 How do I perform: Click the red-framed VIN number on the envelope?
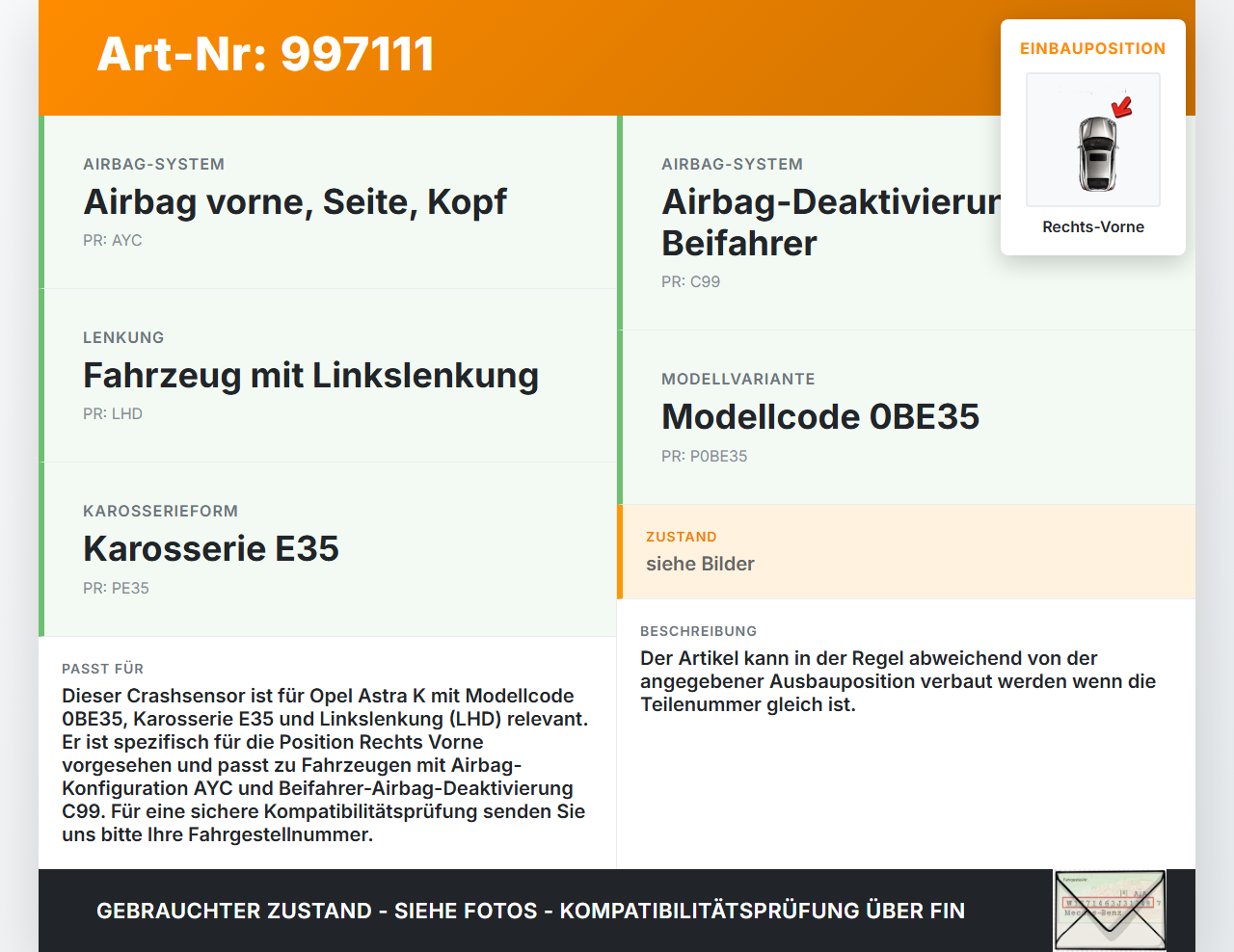tap(1107, 904)
